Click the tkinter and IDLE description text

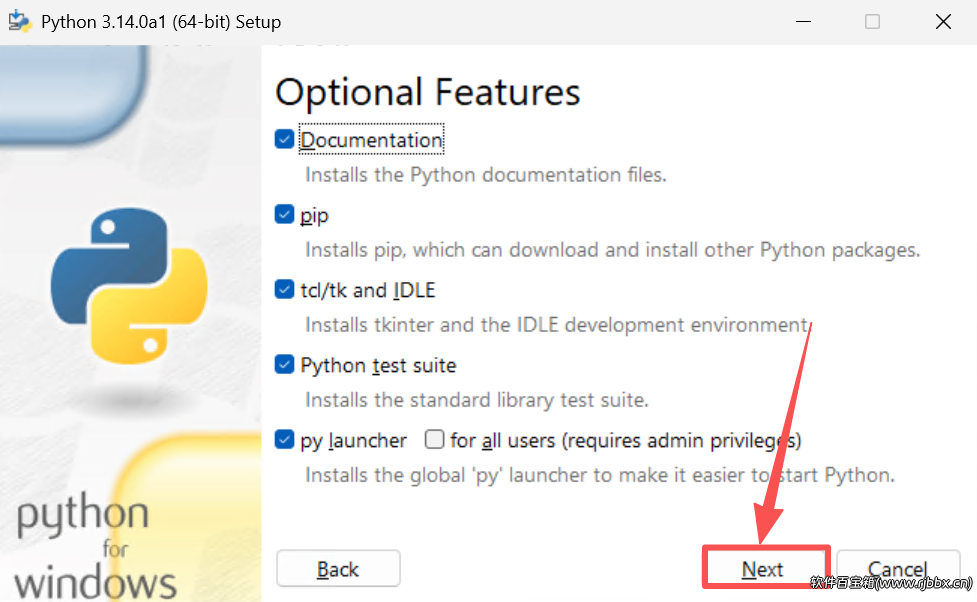557,325
